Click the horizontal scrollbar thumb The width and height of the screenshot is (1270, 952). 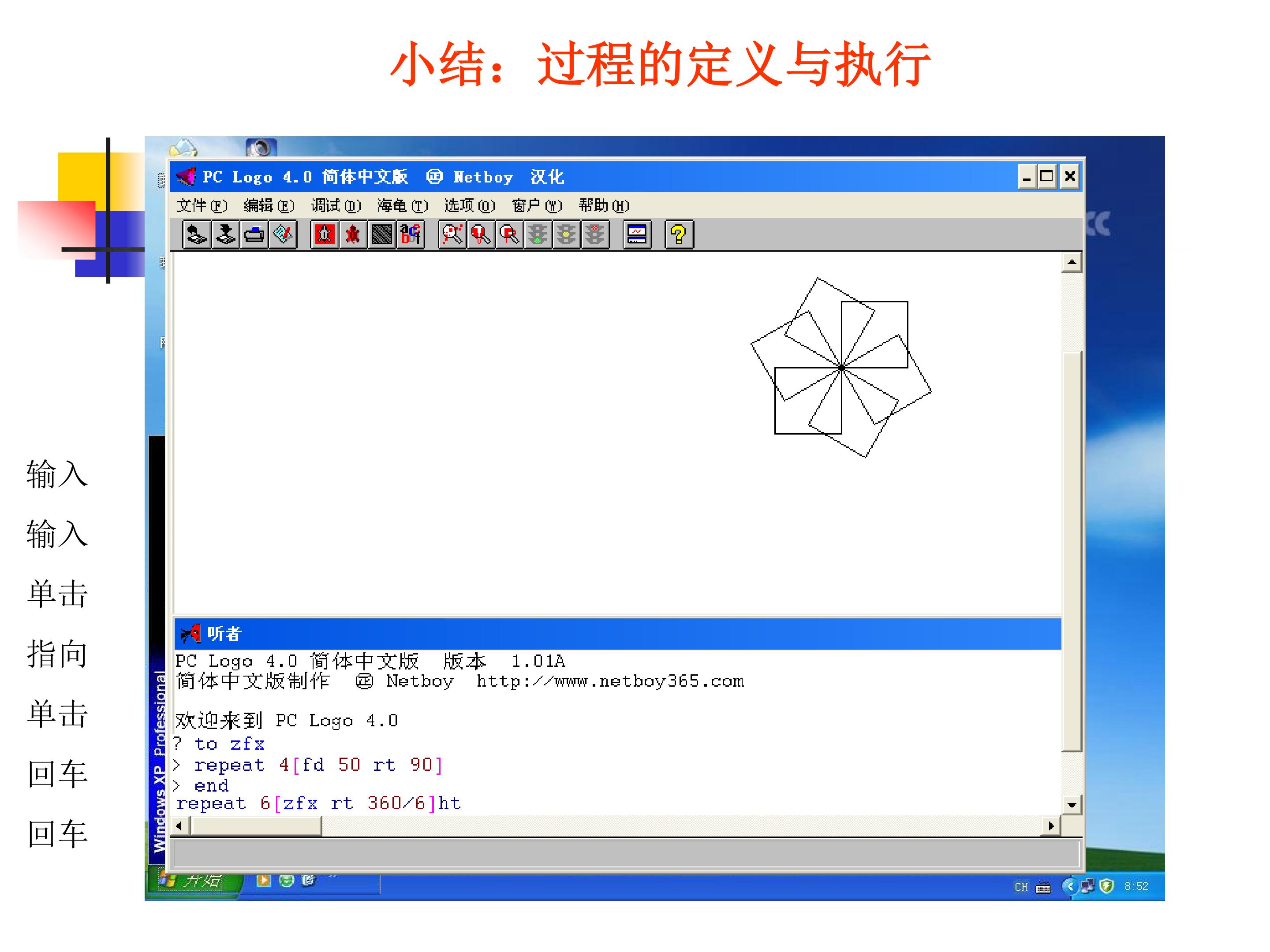256,826
